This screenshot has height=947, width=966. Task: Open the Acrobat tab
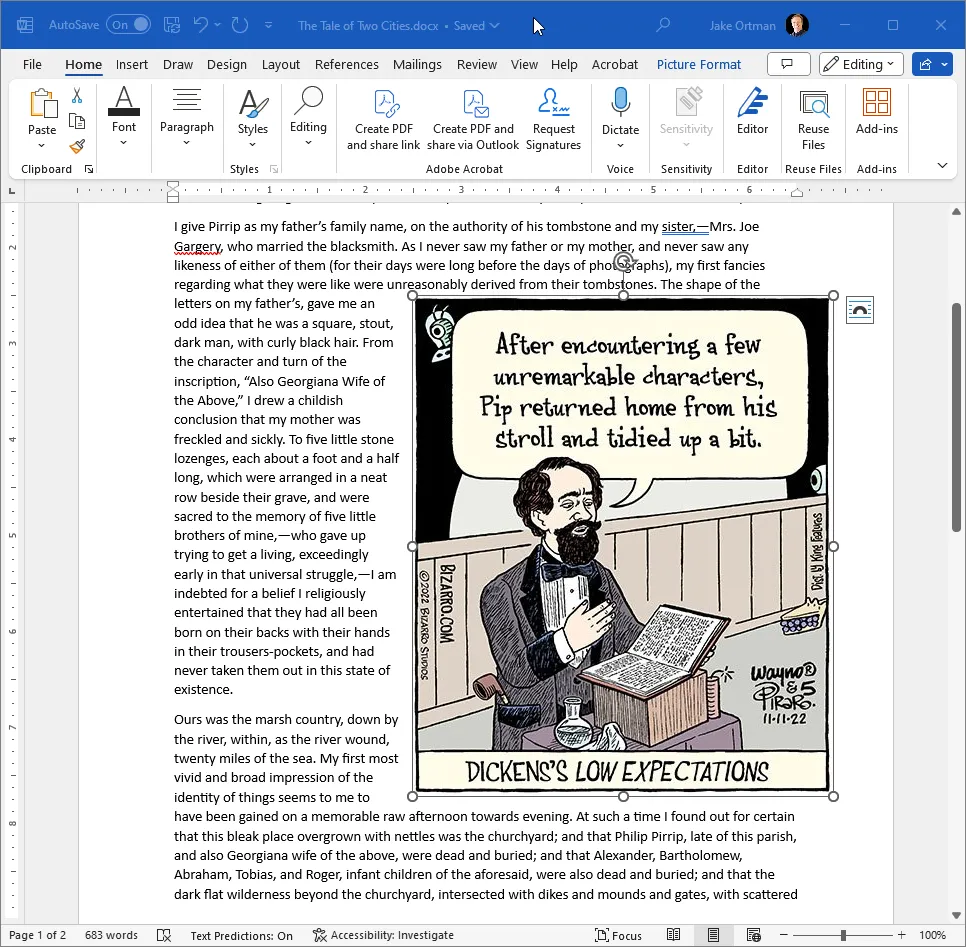click(x=615, y=65)
